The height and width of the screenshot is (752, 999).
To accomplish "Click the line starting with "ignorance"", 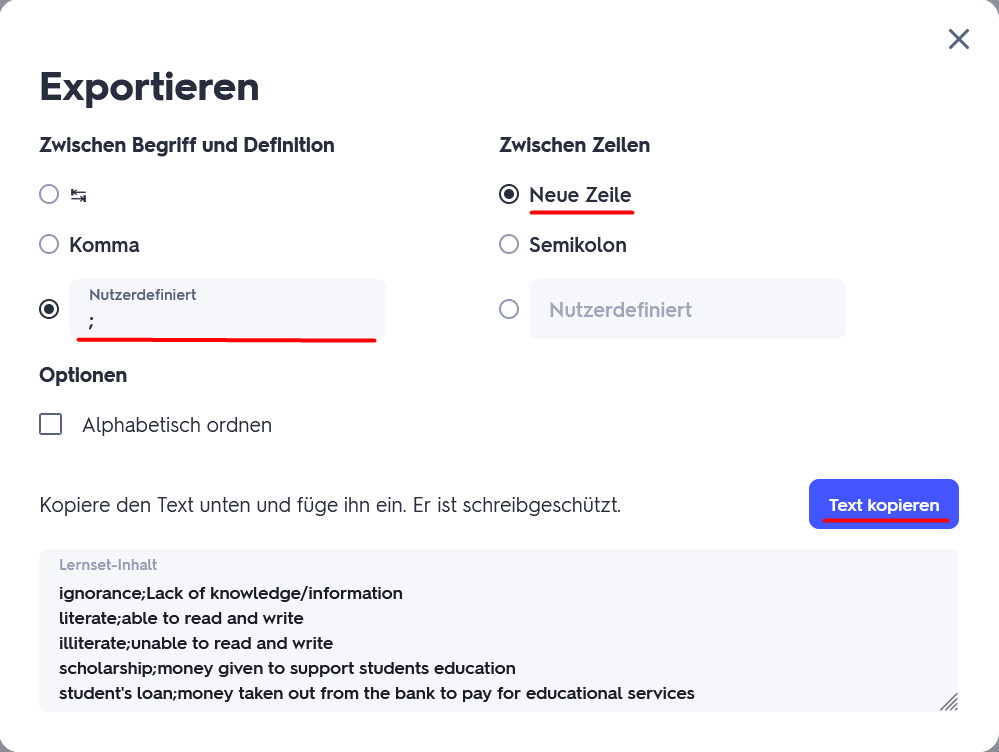I will (230, 593).
